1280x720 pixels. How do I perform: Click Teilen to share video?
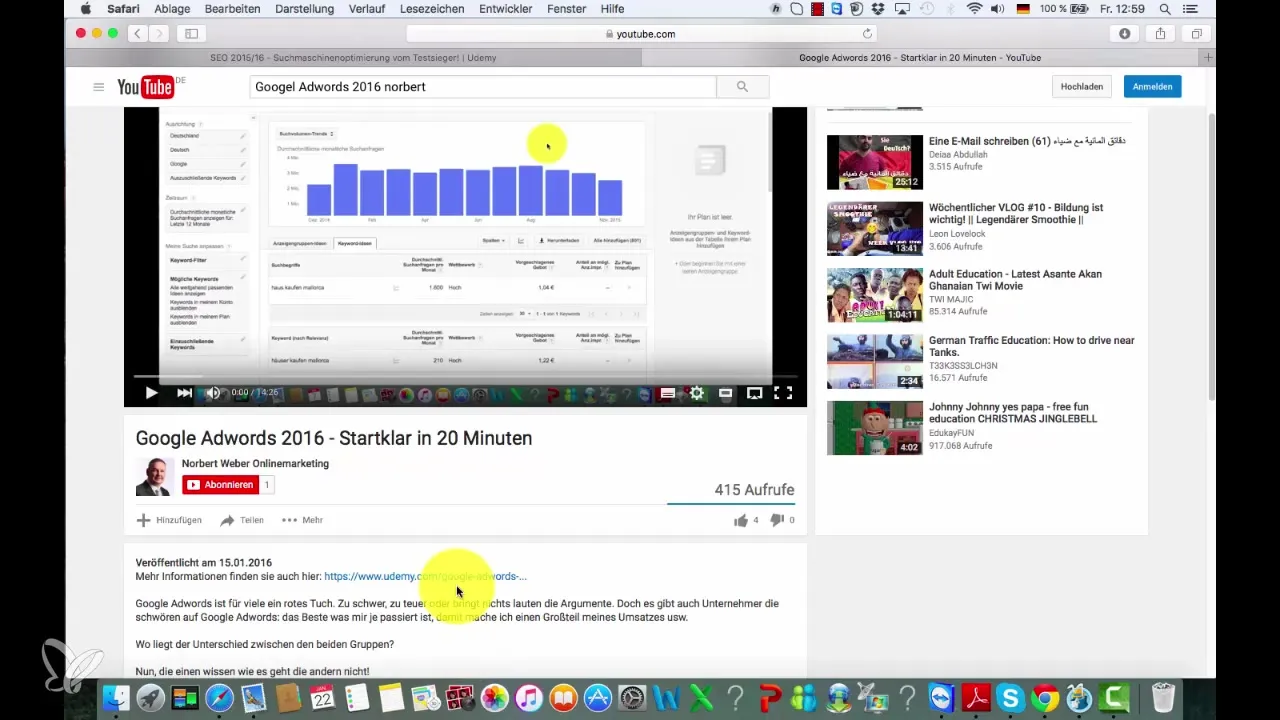(242, 520)
